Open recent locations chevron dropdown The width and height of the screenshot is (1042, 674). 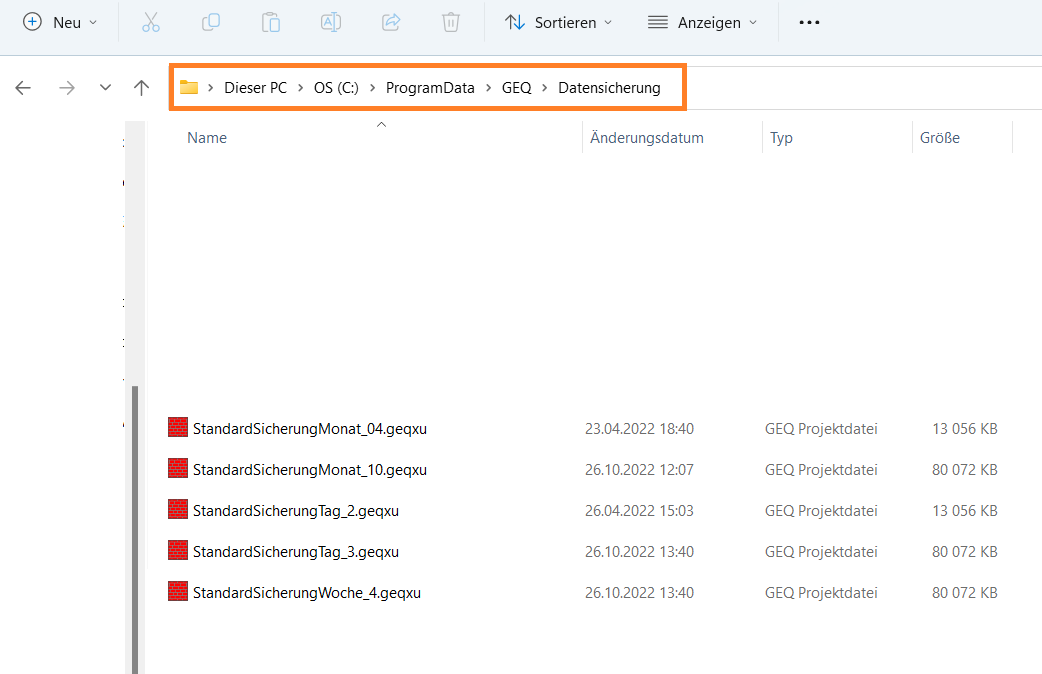pos(105,88)
